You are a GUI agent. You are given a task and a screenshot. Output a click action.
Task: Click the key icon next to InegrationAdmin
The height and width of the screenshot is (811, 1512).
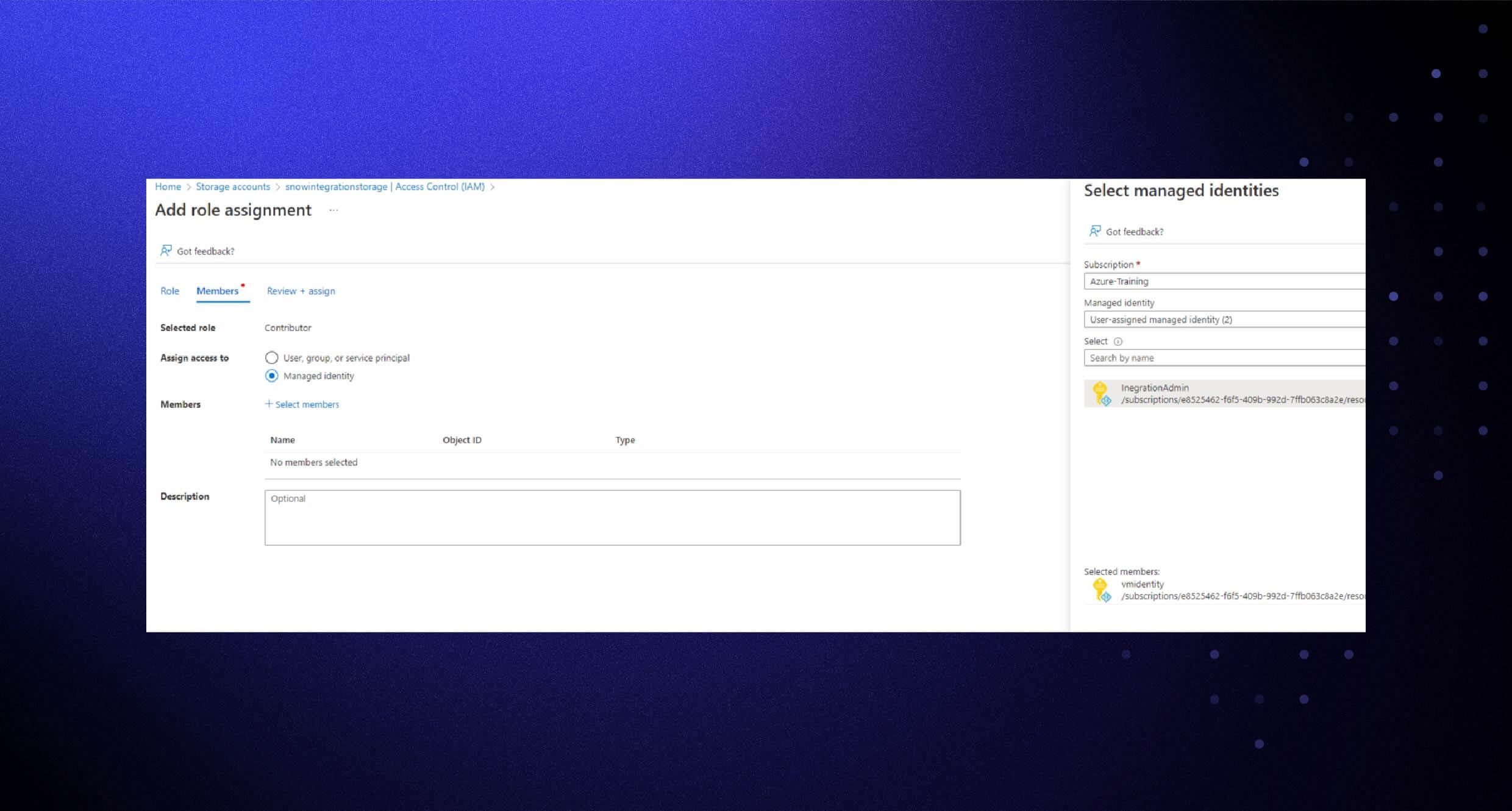(1100, 390)
